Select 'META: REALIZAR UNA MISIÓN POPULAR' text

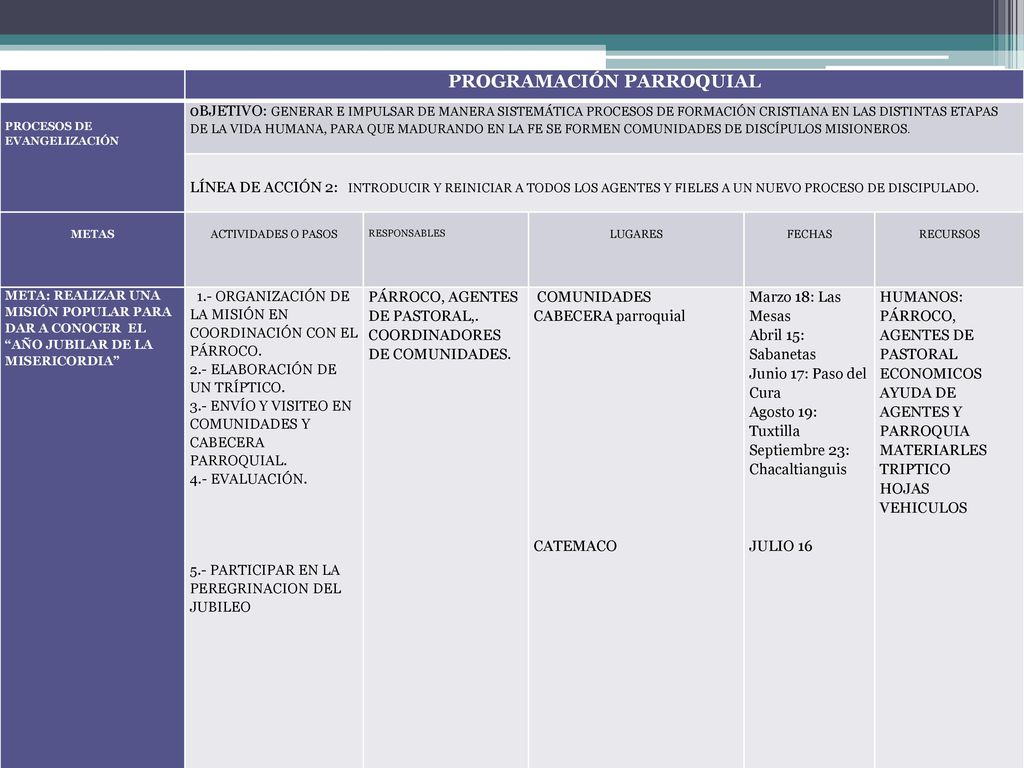88,328
